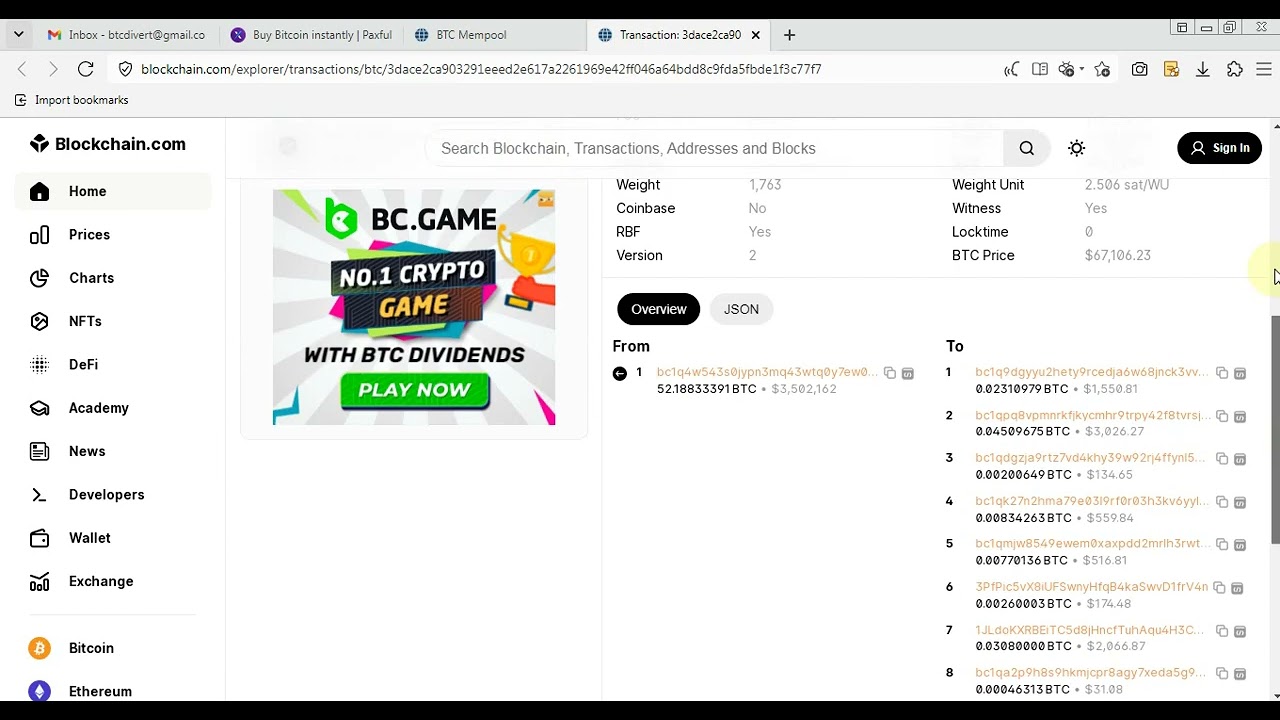Toggle light/dark theme sun icon
The height and width of the screenshot is (720, 1280).
point(1076,148)
